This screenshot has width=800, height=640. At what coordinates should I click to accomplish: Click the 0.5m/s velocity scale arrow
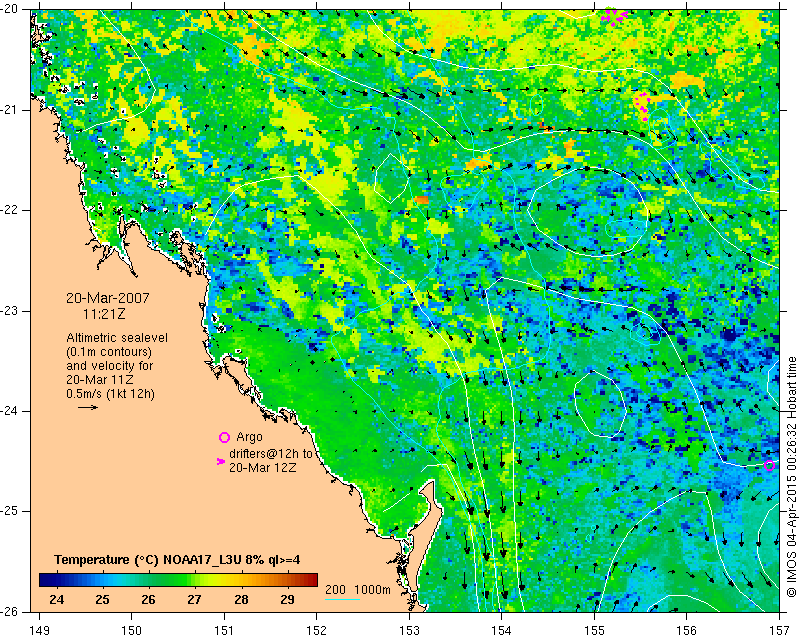point(88,407)
